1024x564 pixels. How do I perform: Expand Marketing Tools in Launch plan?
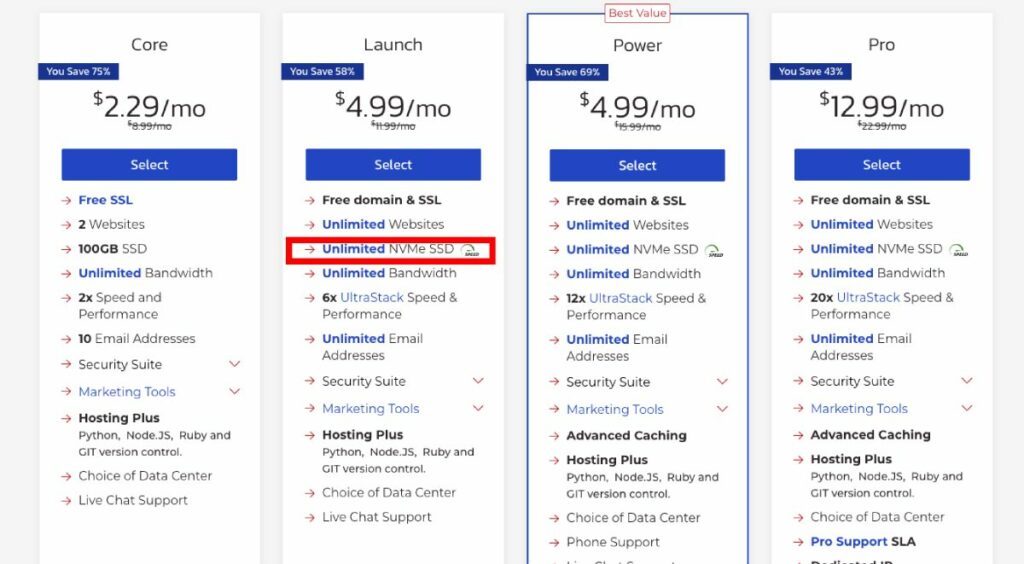tap(478, 408)
